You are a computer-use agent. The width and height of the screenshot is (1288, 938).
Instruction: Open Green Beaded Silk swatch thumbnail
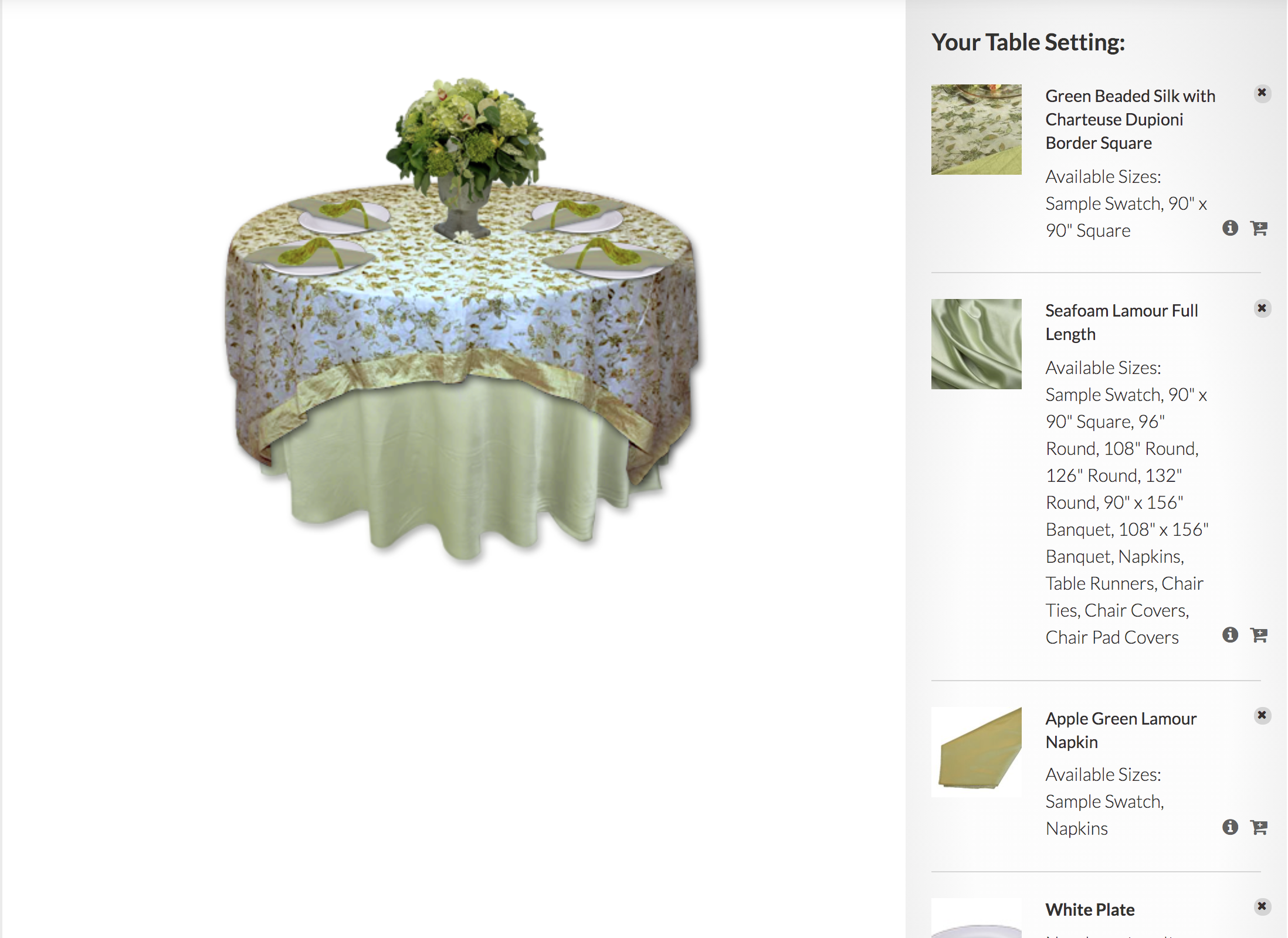pos(976,130)
